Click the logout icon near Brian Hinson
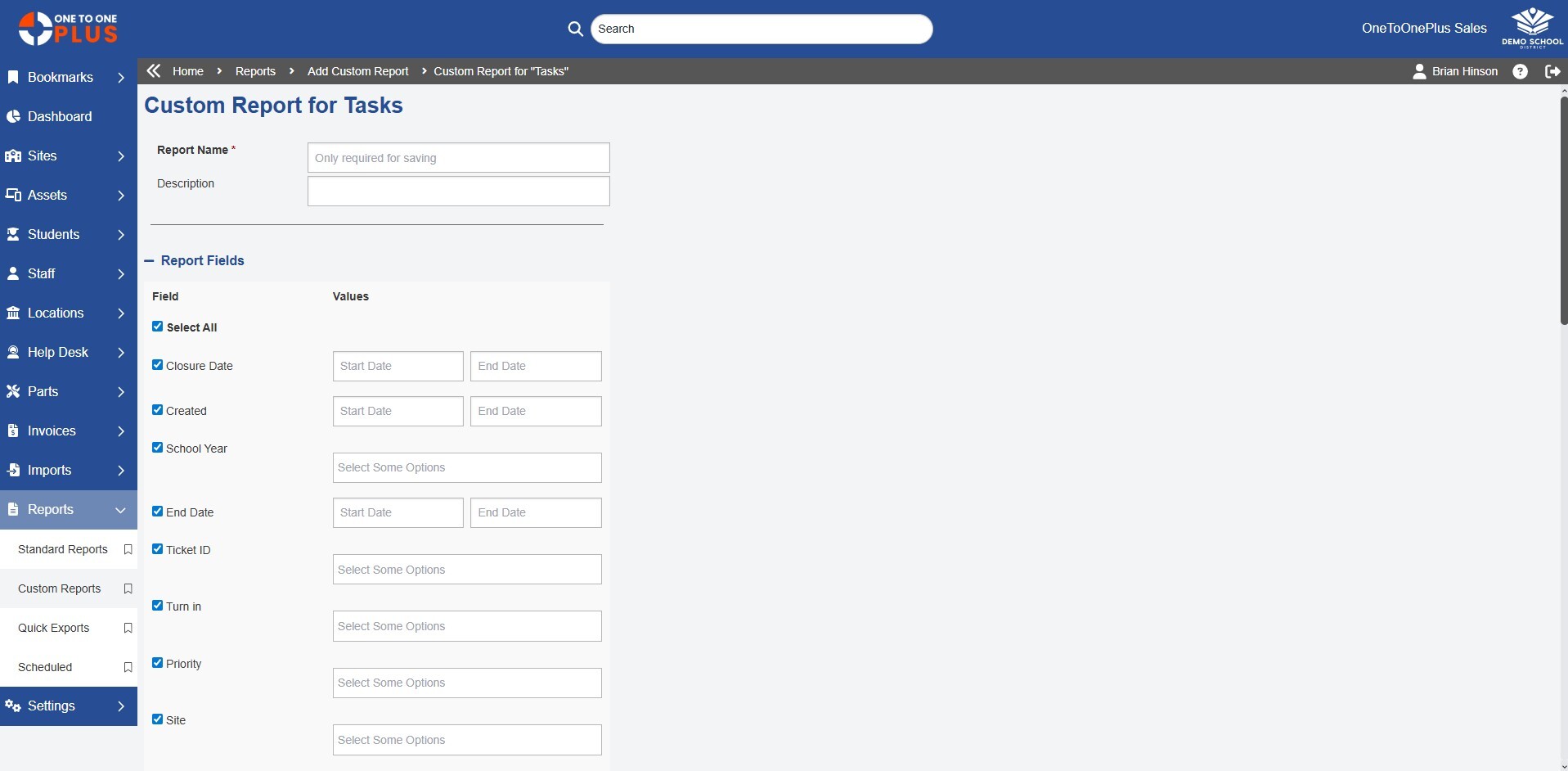 coord(1552,71)
